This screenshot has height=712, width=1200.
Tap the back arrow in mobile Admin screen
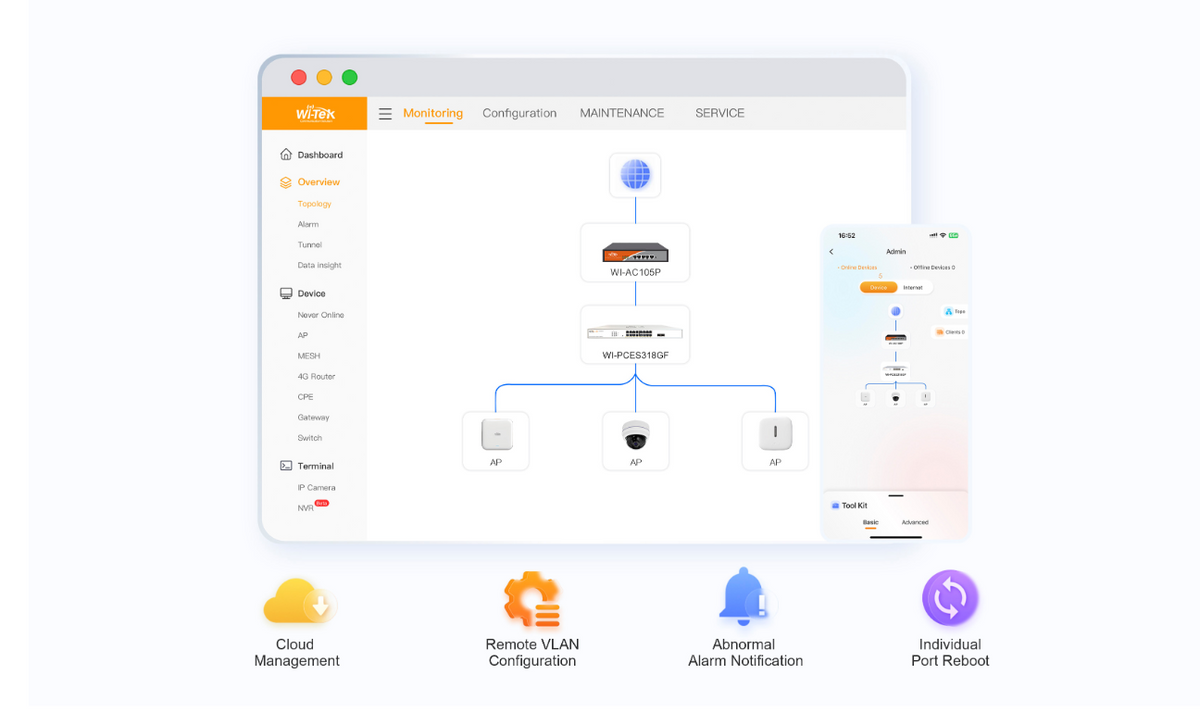(832, 252)
